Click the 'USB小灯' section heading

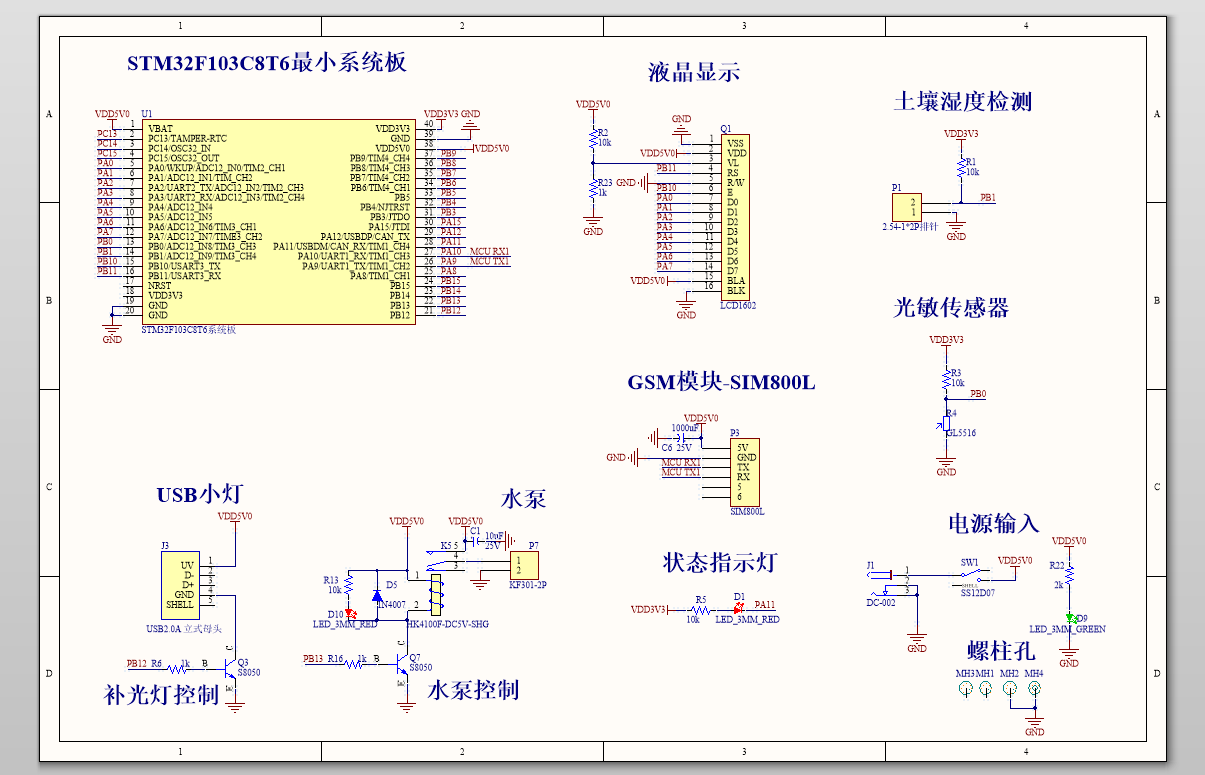pyautogui.click(x=199, y=494)
